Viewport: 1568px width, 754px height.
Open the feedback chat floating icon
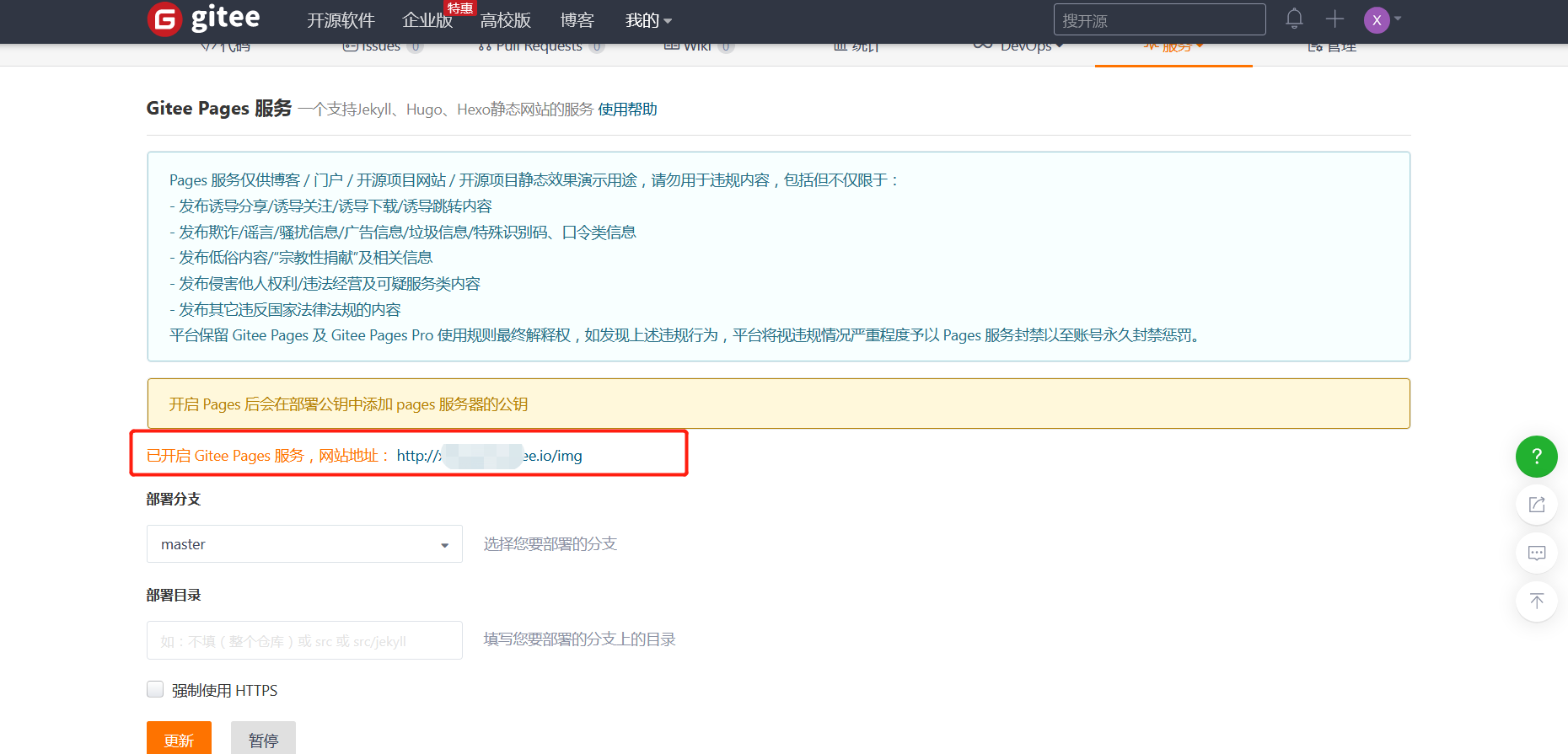[1537, 553]
